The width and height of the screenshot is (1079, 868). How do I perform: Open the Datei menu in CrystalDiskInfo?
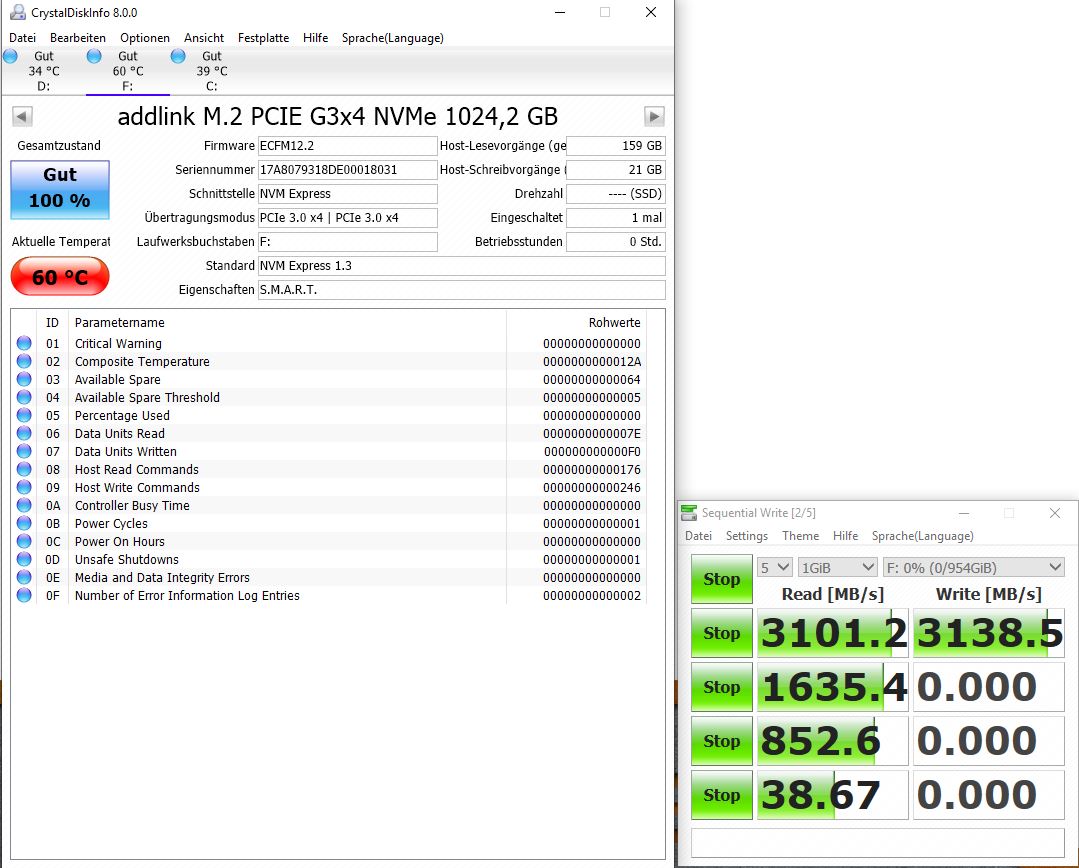point(22,38)
